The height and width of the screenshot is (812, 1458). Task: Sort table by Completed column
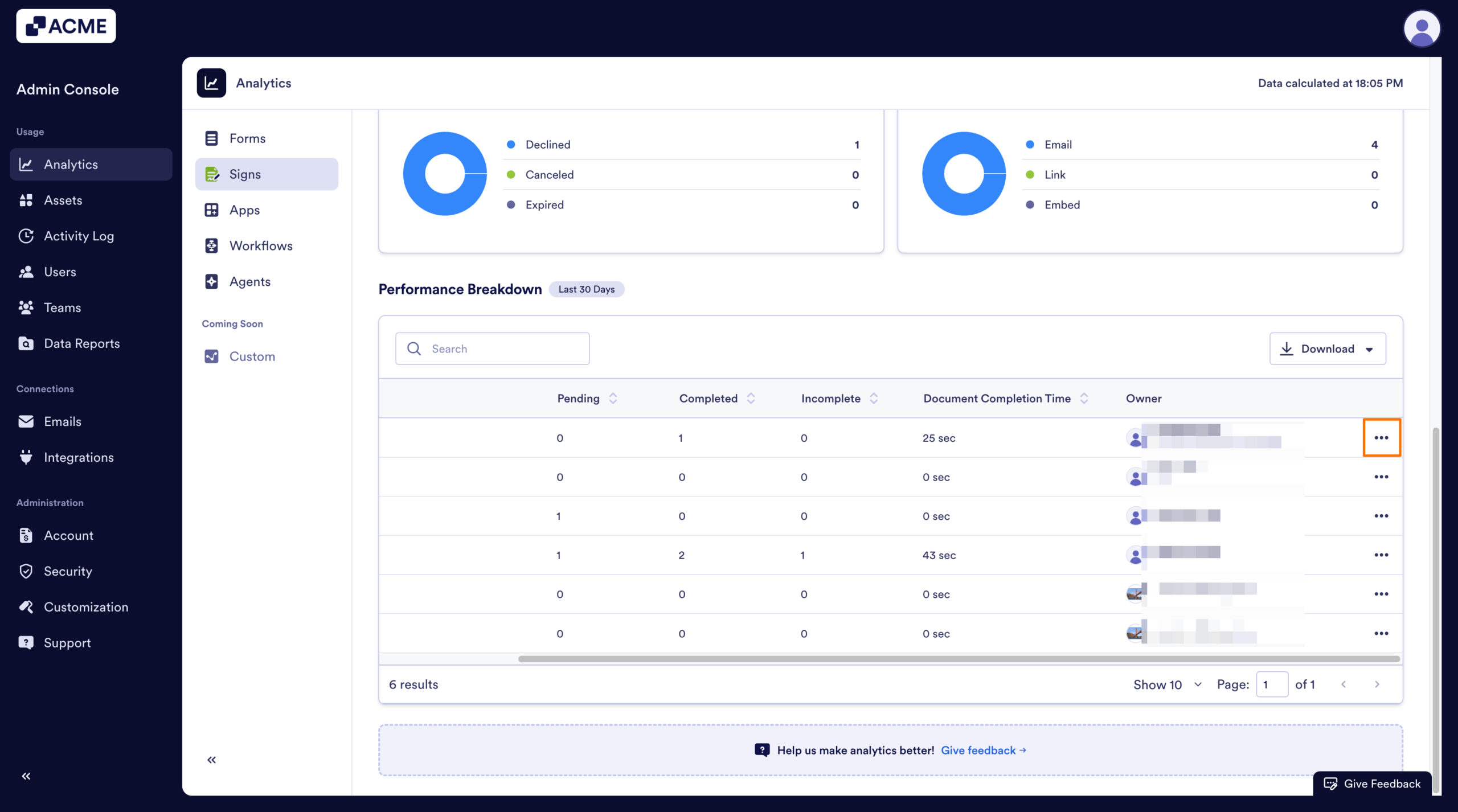(751, 399)
